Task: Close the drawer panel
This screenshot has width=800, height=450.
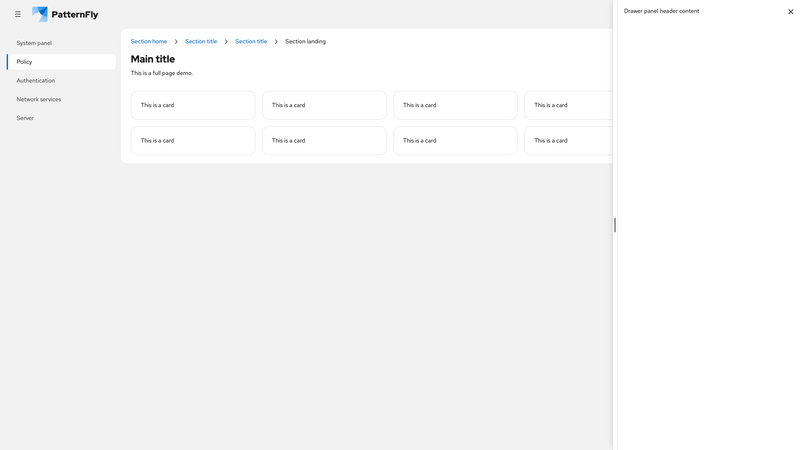Action: pos(790,11)
